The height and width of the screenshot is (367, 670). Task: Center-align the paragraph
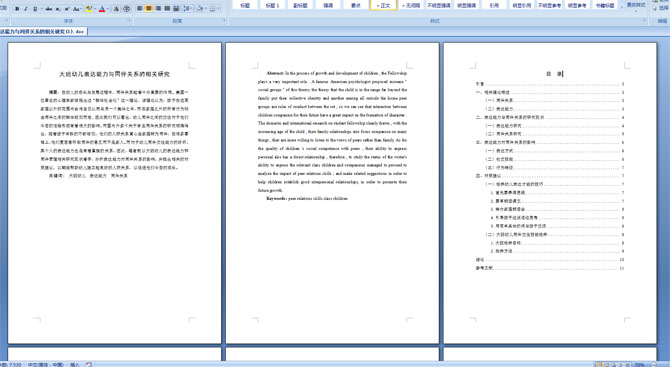[x=149, y=9]
